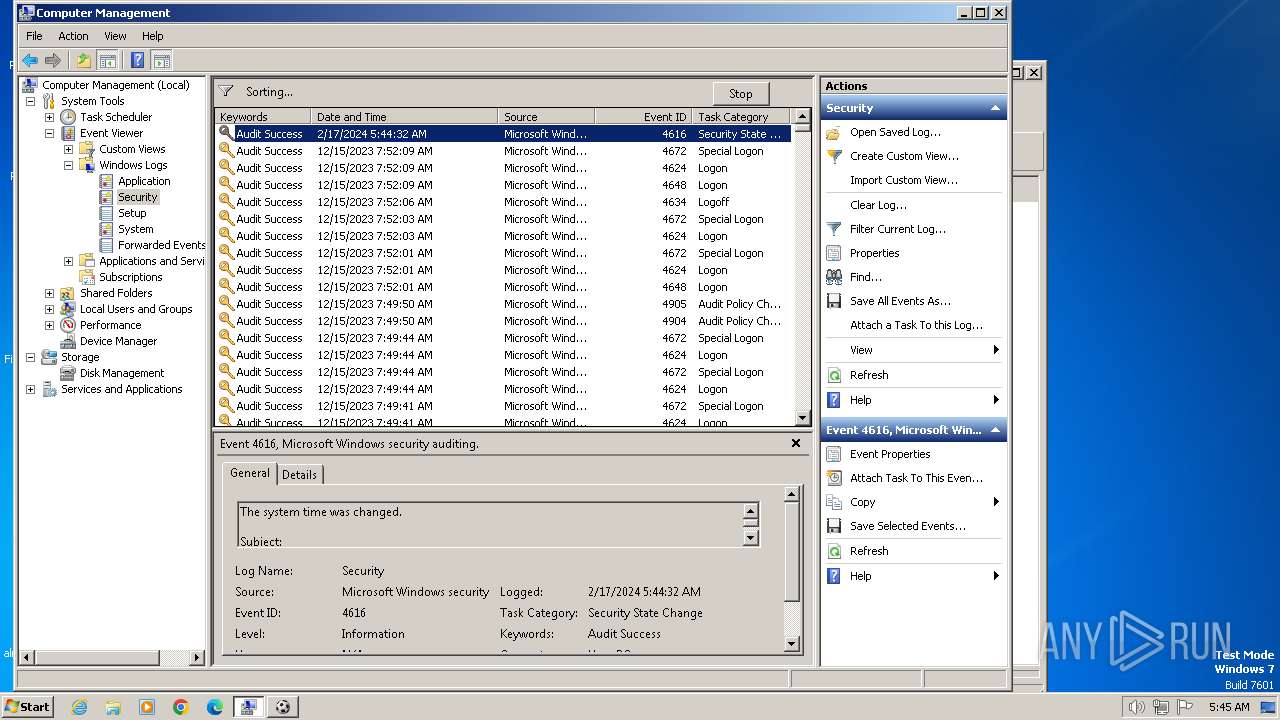Click the Event Properties icon
Viewport: 1280px width, 720px height.
(834, 454)
